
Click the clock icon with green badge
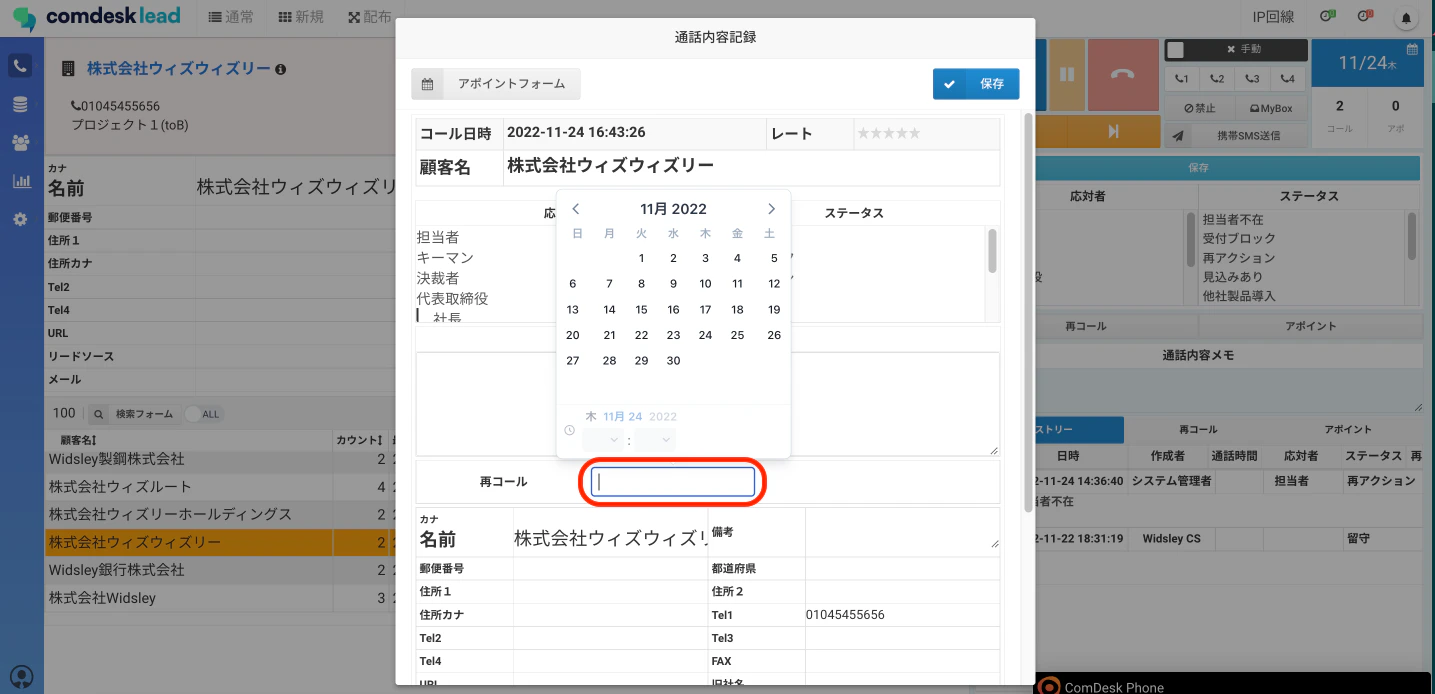pos(1328,16)
